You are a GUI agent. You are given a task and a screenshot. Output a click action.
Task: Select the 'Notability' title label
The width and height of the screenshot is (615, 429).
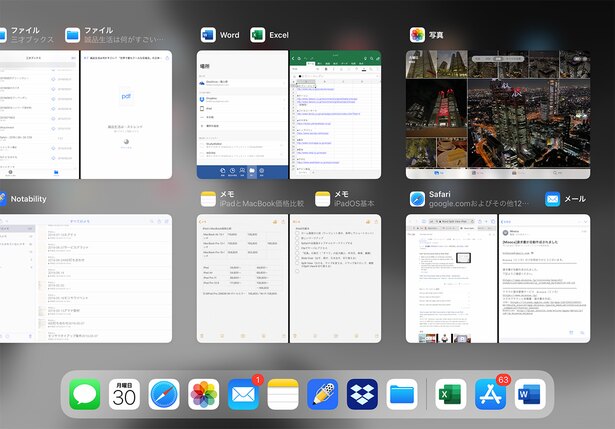[28, 199]
